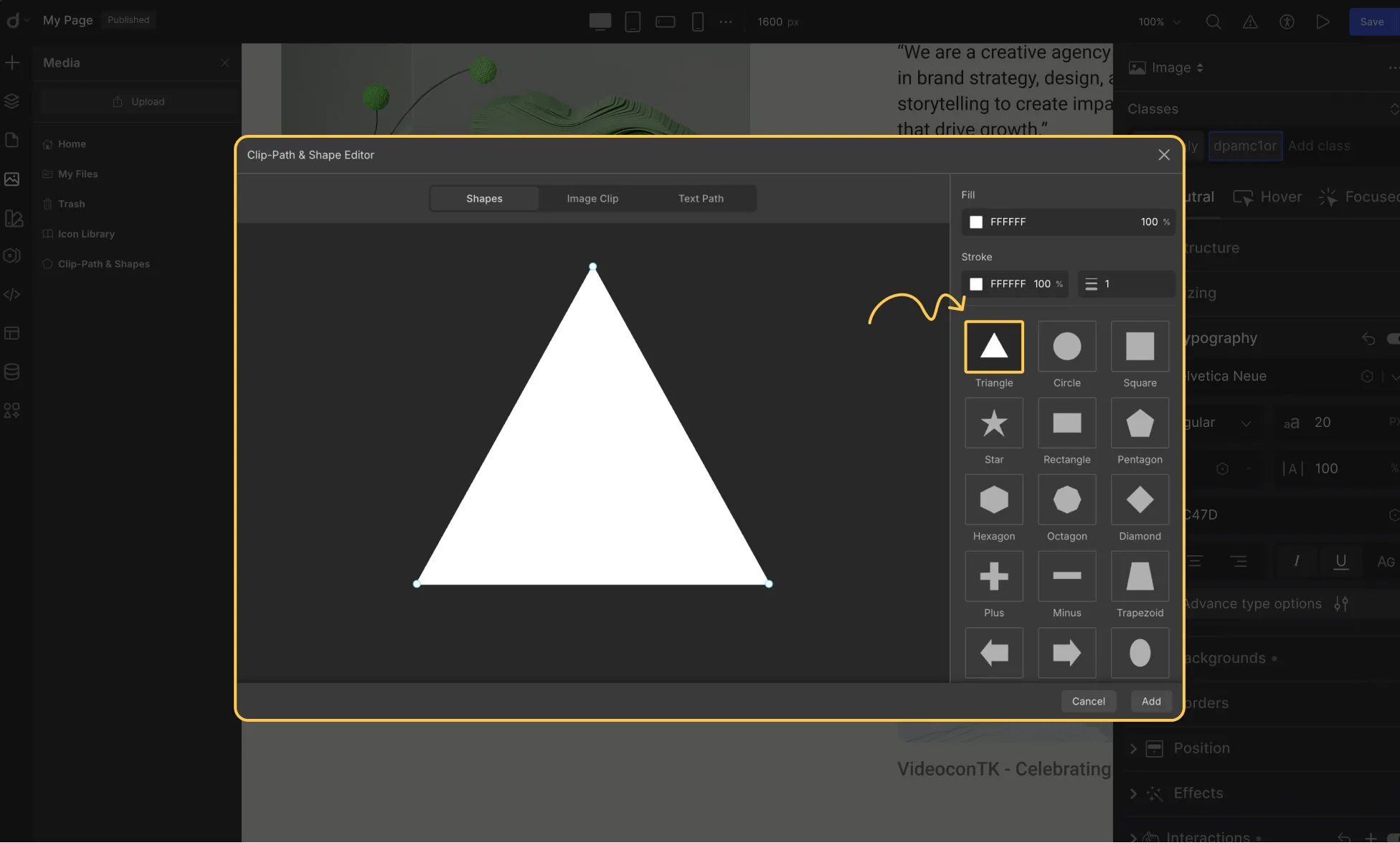Select the Star shape

point(993,423)
